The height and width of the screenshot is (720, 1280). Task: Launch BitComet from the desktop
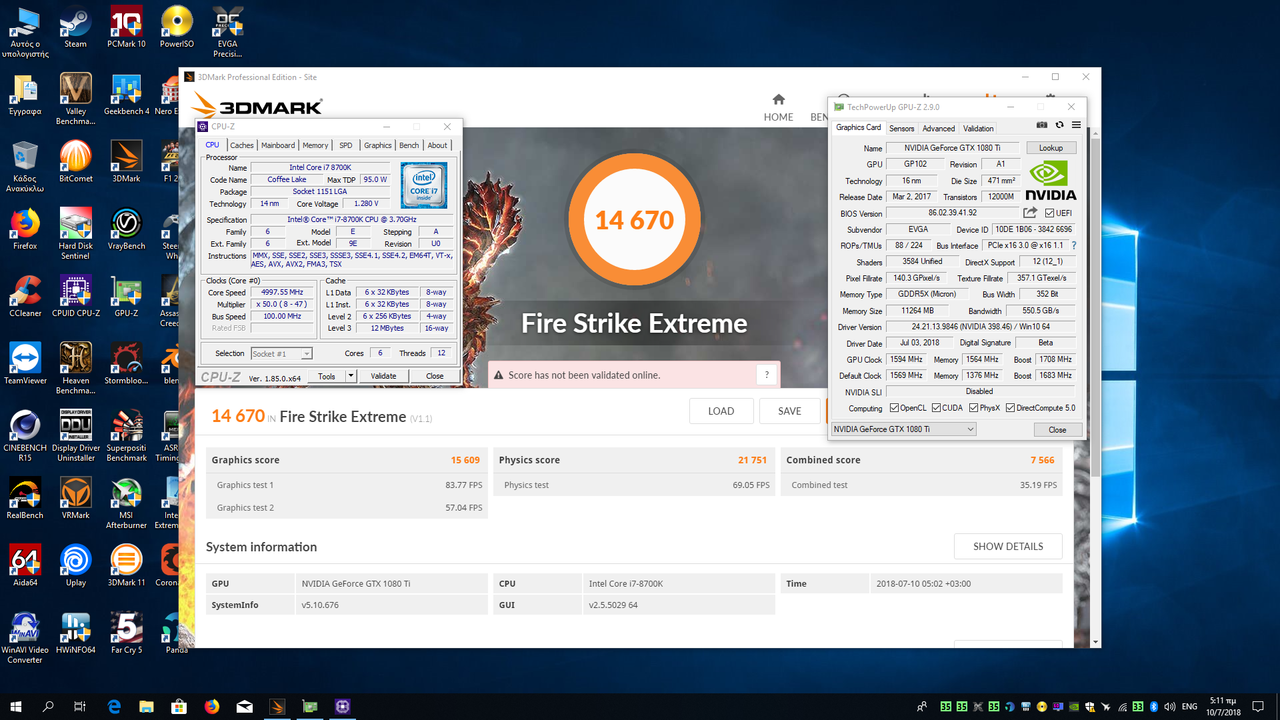75,161
